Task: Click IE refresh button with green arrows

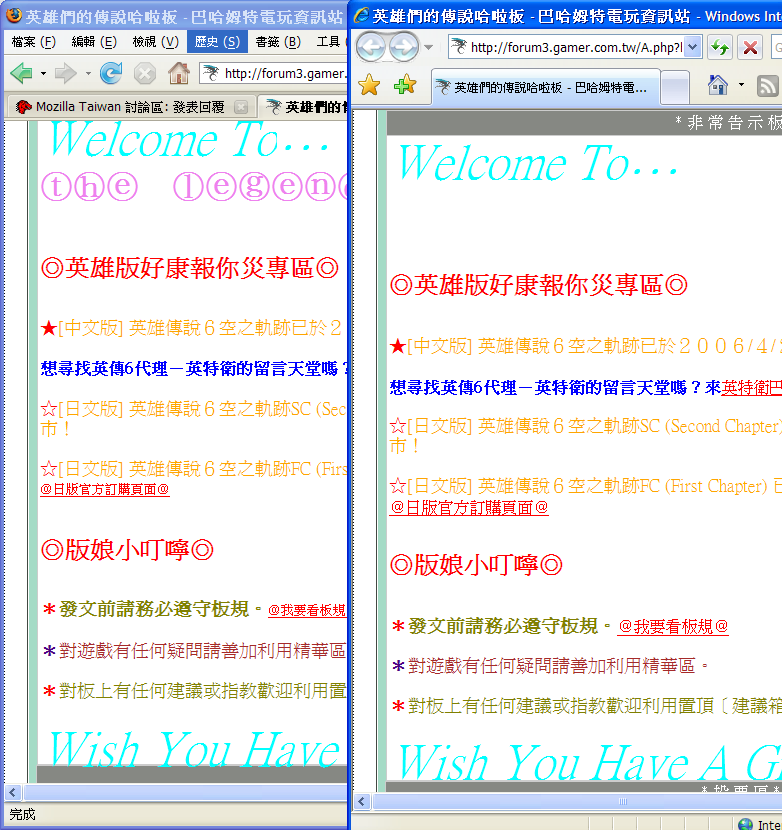Action: tap(720, 47)
